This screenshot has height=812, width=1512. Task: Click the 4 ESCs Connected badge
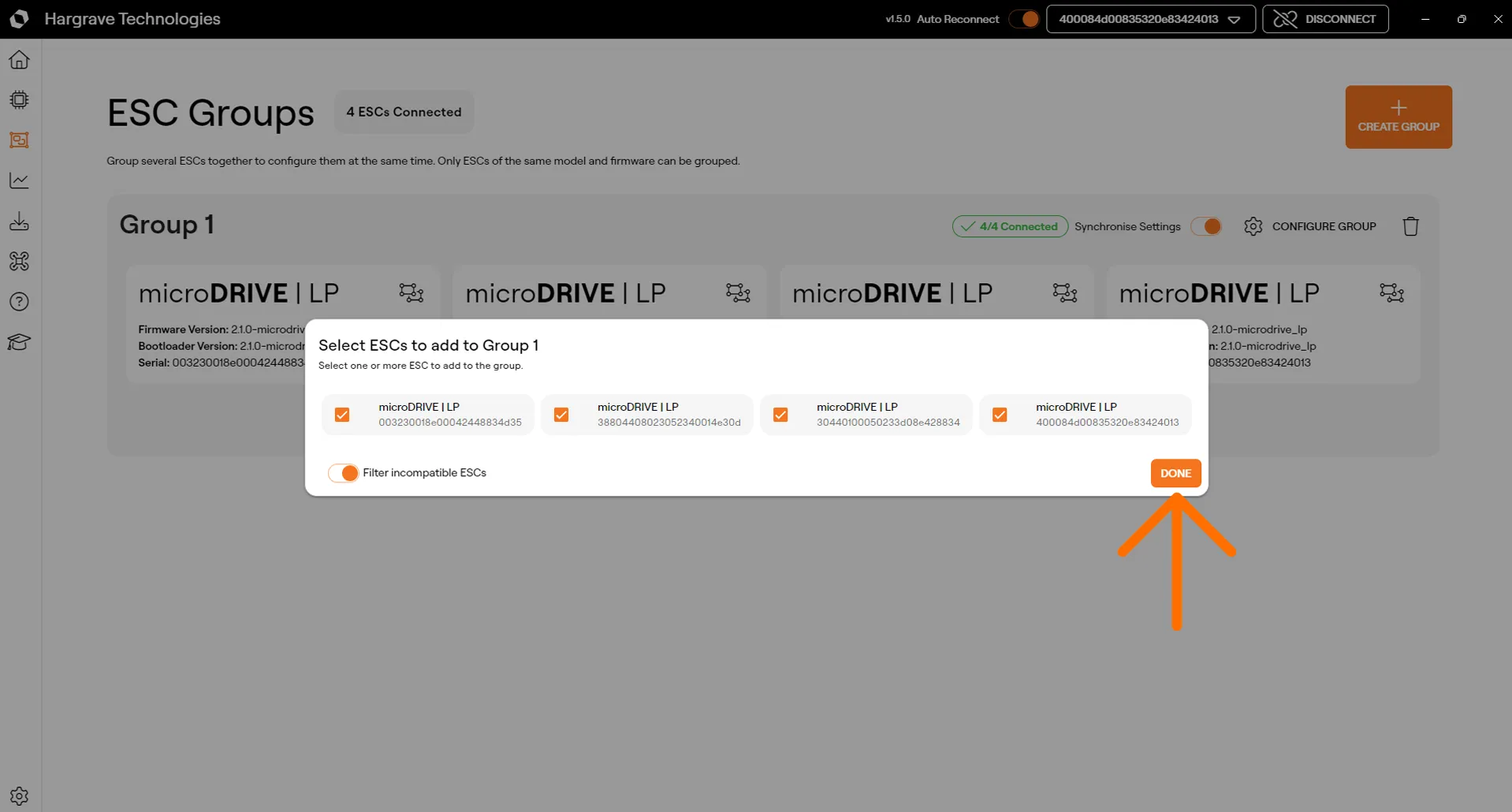[x=404, y=112]
